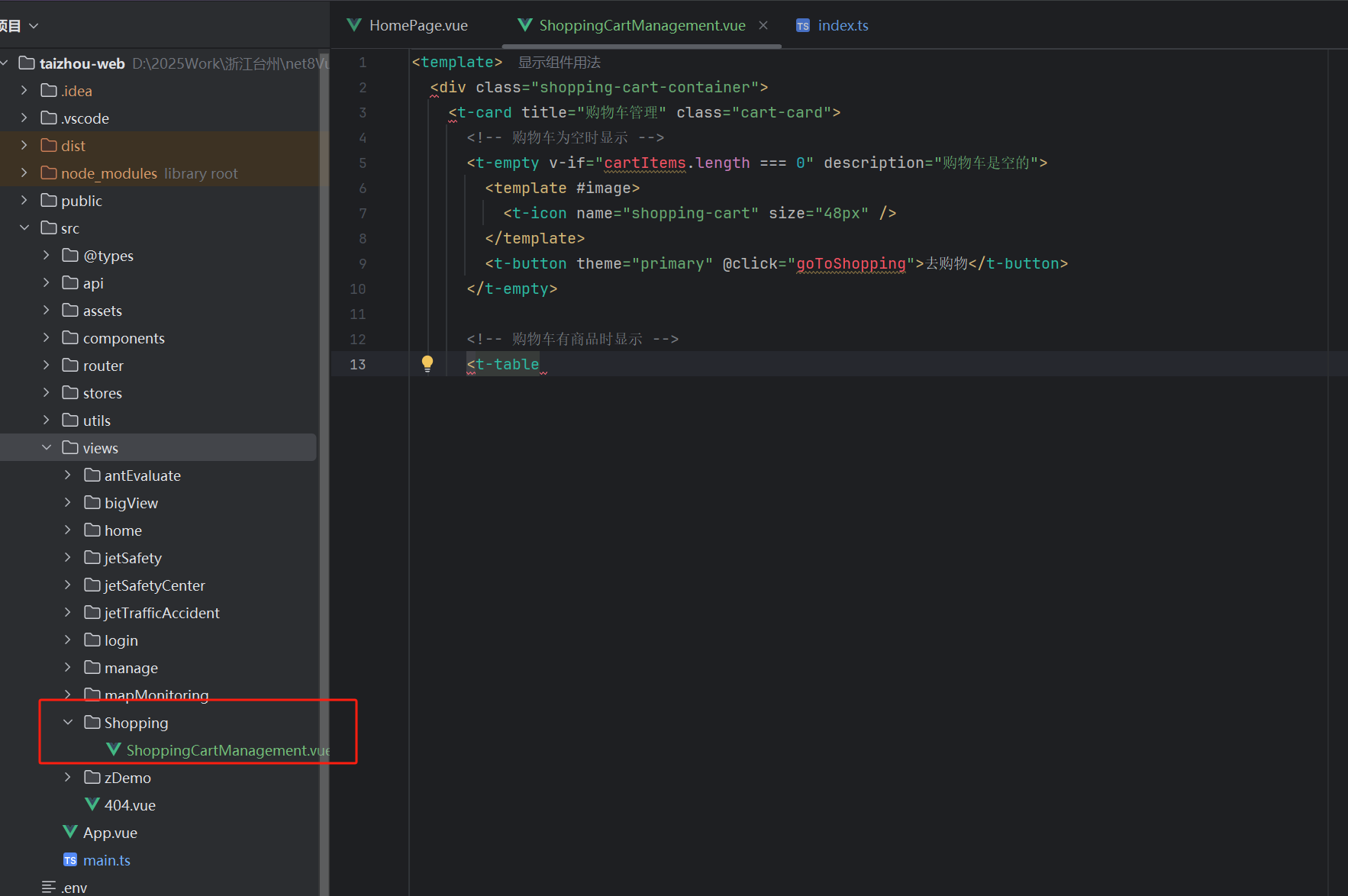Screen dimensions: 1348x896
Task: Click the Vue icon beside ShoppingCartManagement.vue in tree
Action: point(113,749)
